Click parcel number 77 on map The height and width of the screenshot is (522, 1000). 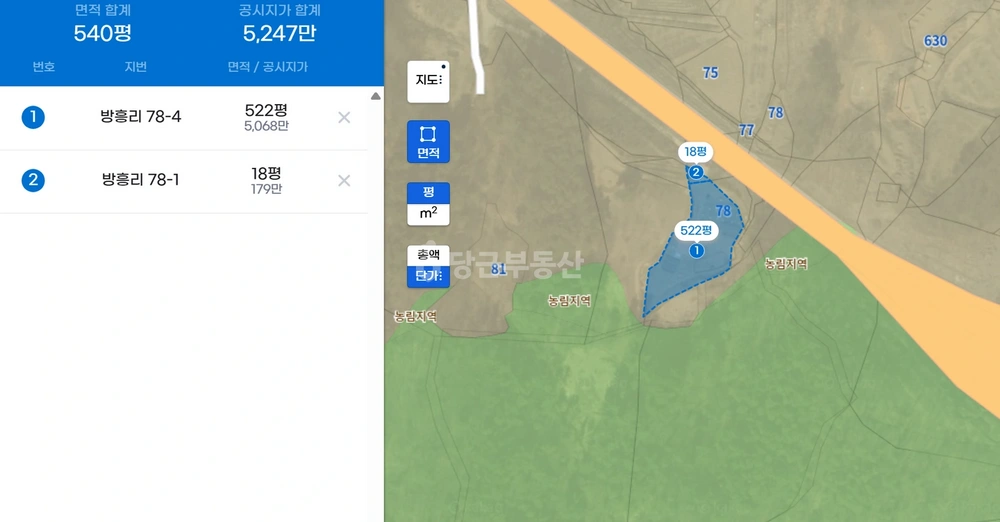click(746, 130)
